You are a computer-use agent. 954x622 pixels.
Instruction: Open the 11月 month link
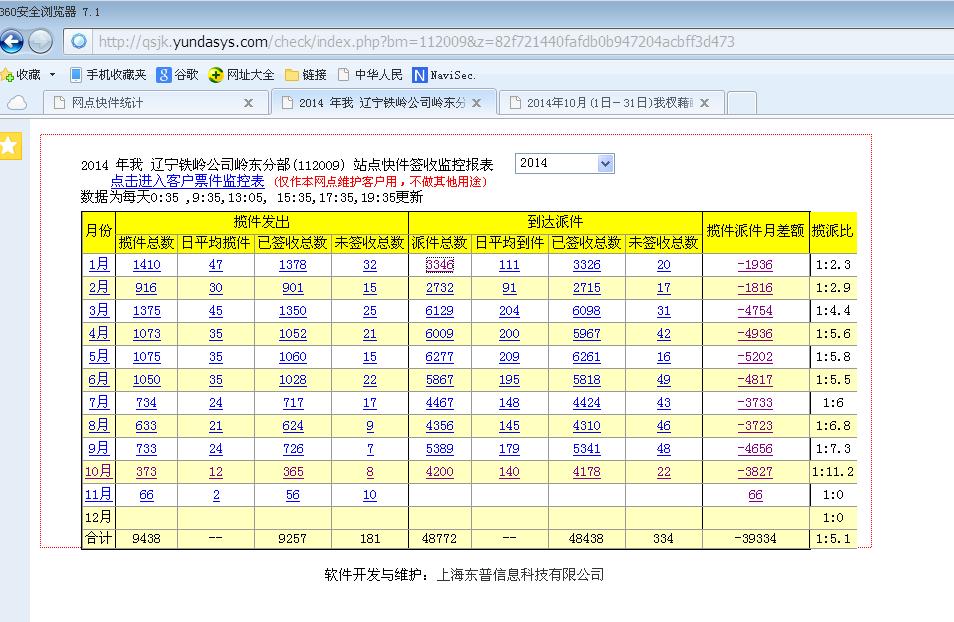pos(98,494)
